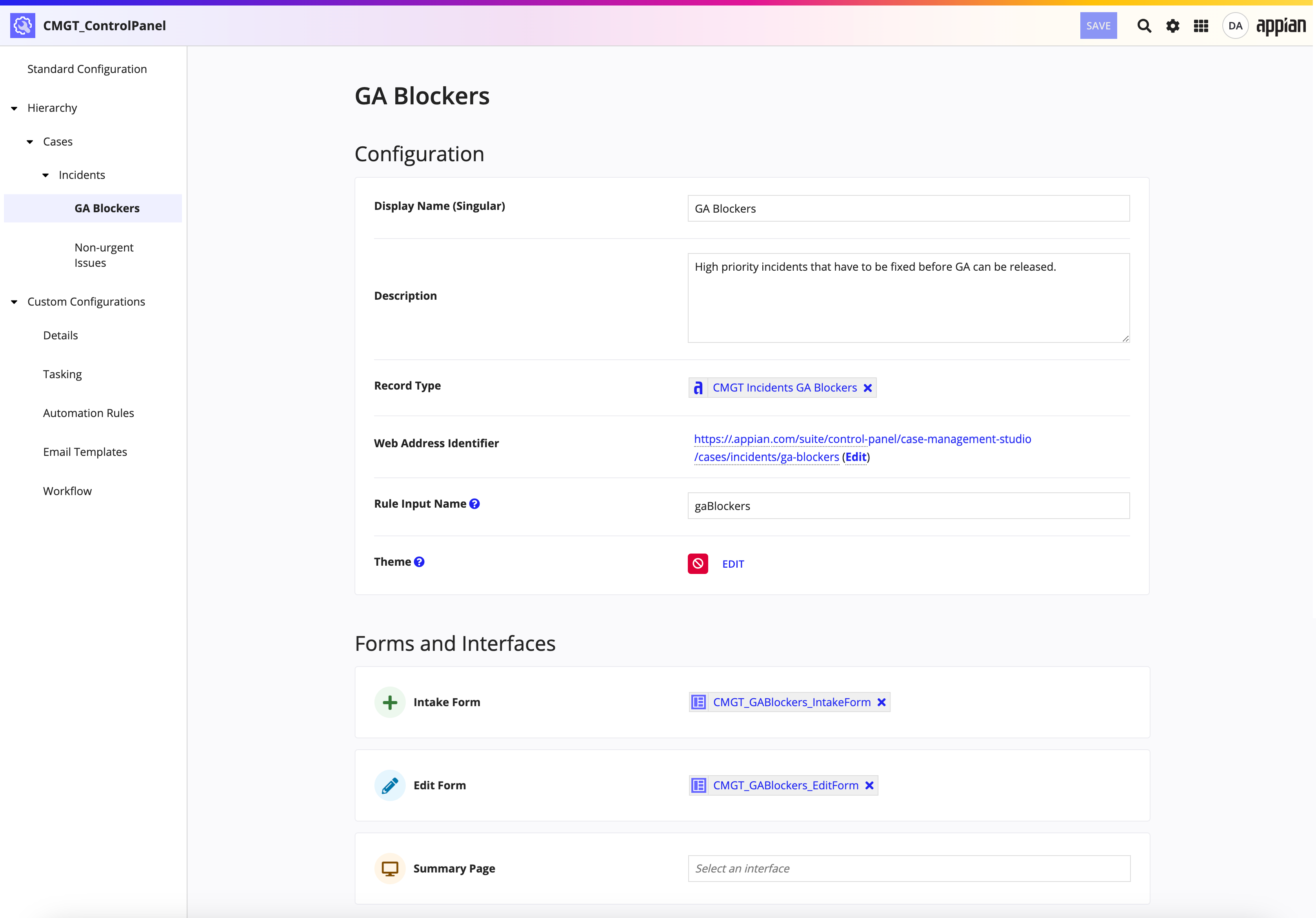Click the Summary Page monitor icon
This screenshot has height=918, width=1316.
pyautogui.click(x=390, y=869)
